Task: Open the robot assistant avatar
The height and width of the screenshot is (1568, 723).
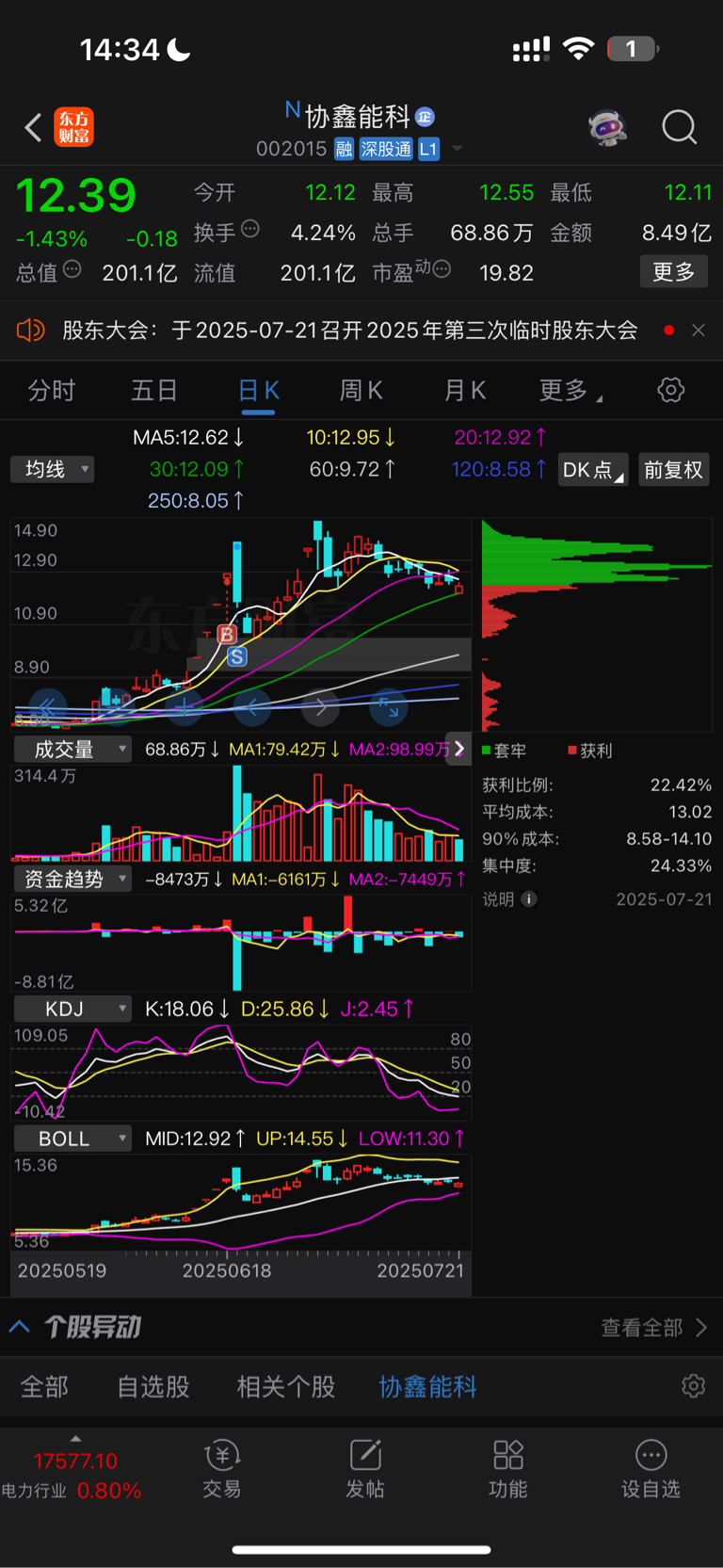Action: click(607, 127)
